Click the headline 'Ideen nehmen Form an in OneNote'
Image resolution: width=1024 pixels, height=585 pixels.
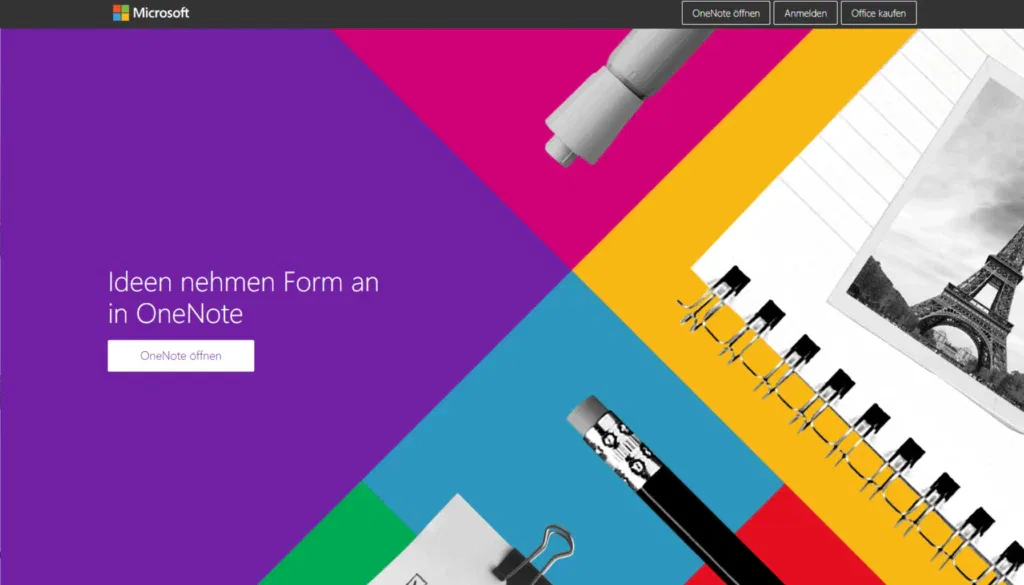(244, 298)
